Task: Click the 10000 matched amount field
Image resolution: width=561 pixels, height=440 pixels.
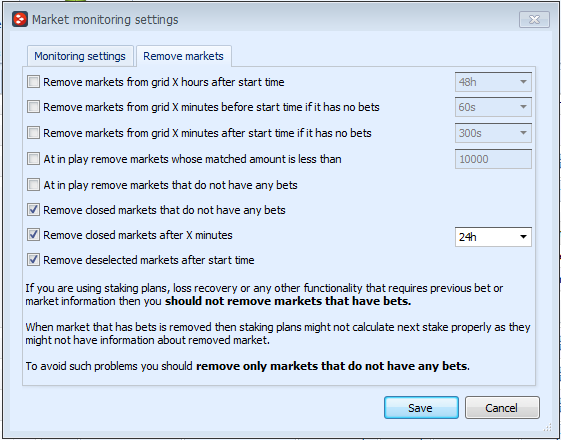Action: pos(493,159)
